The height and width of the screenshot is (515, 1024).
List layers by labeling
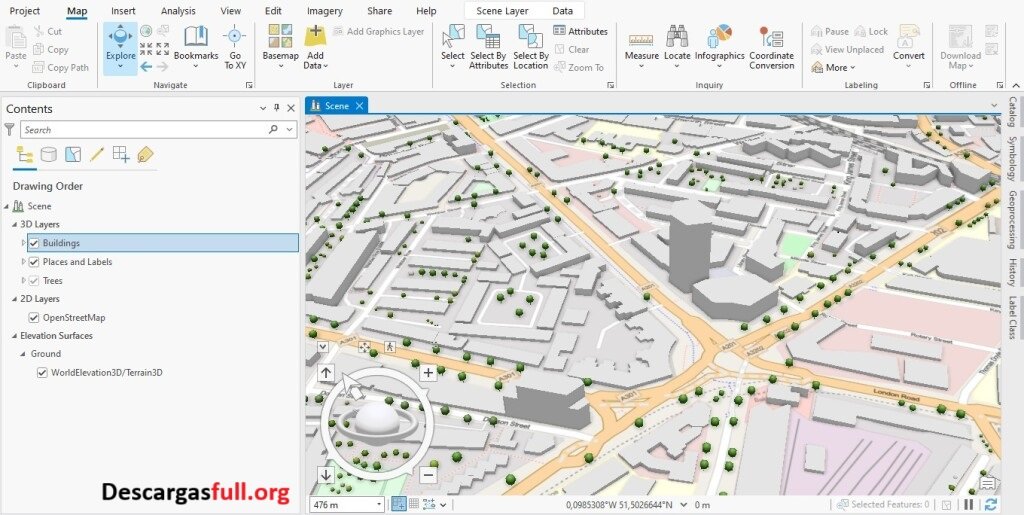145,155
